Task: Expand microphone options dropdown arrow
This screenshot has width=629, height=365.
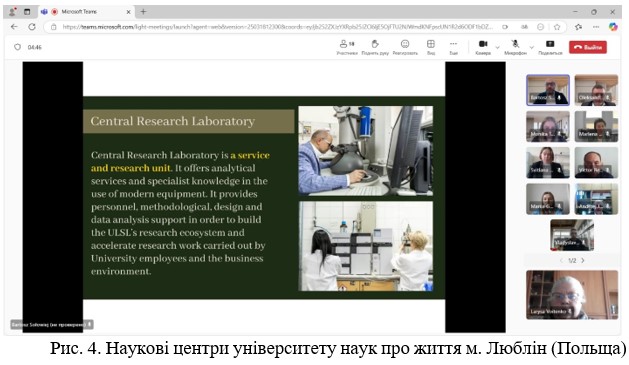Action: [532, 47]
